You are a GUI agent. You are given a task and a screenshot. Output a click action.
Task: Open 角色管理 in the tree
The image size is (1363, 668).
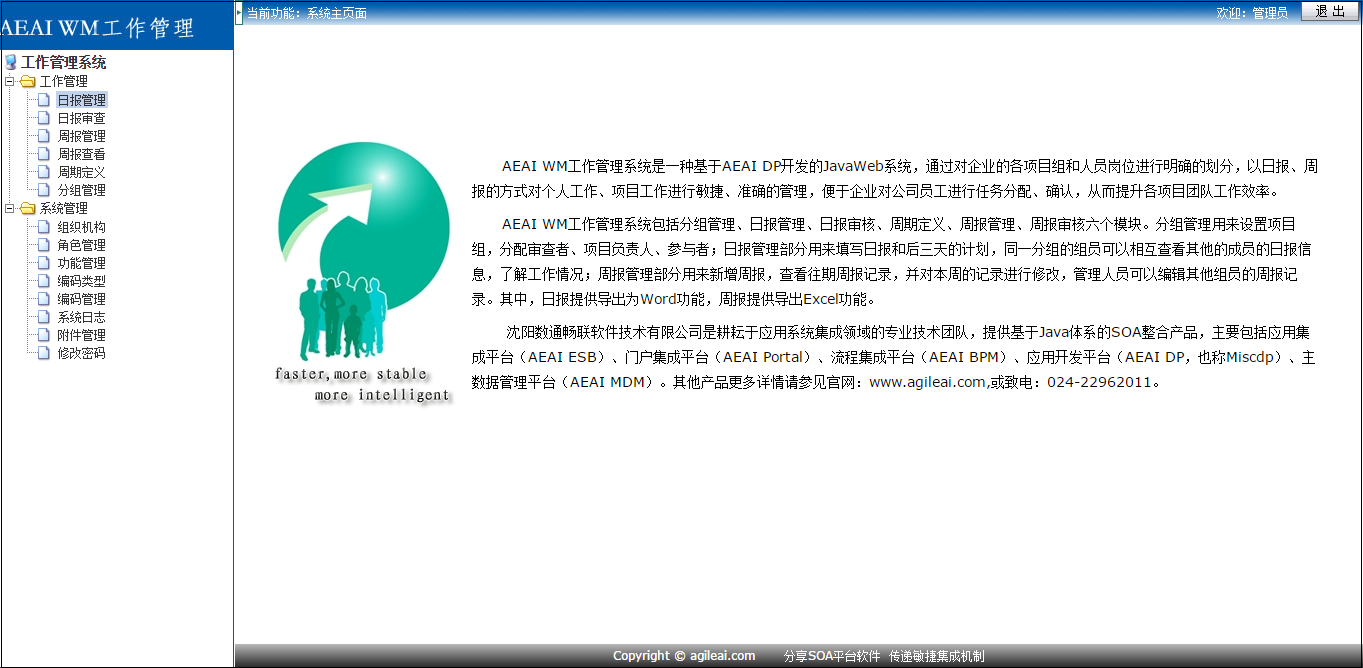pos(81,245)
